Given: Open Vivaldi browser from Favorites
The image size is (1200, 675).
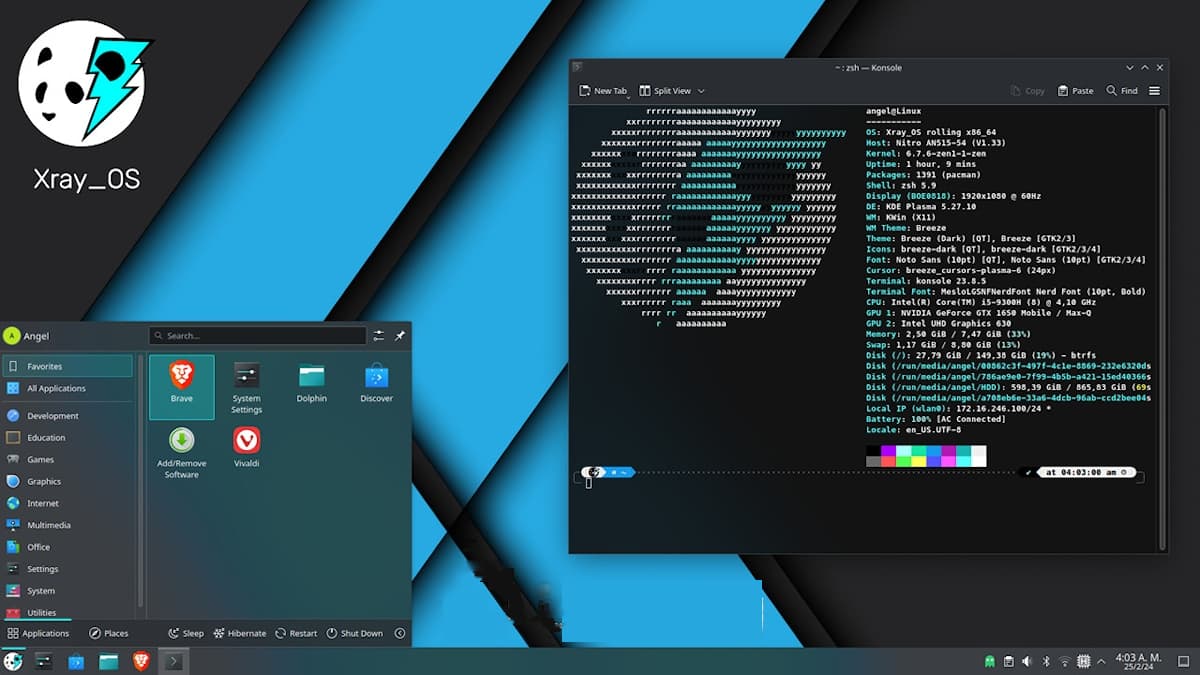Looking at the screenshot, I should (x=246, y=447).
